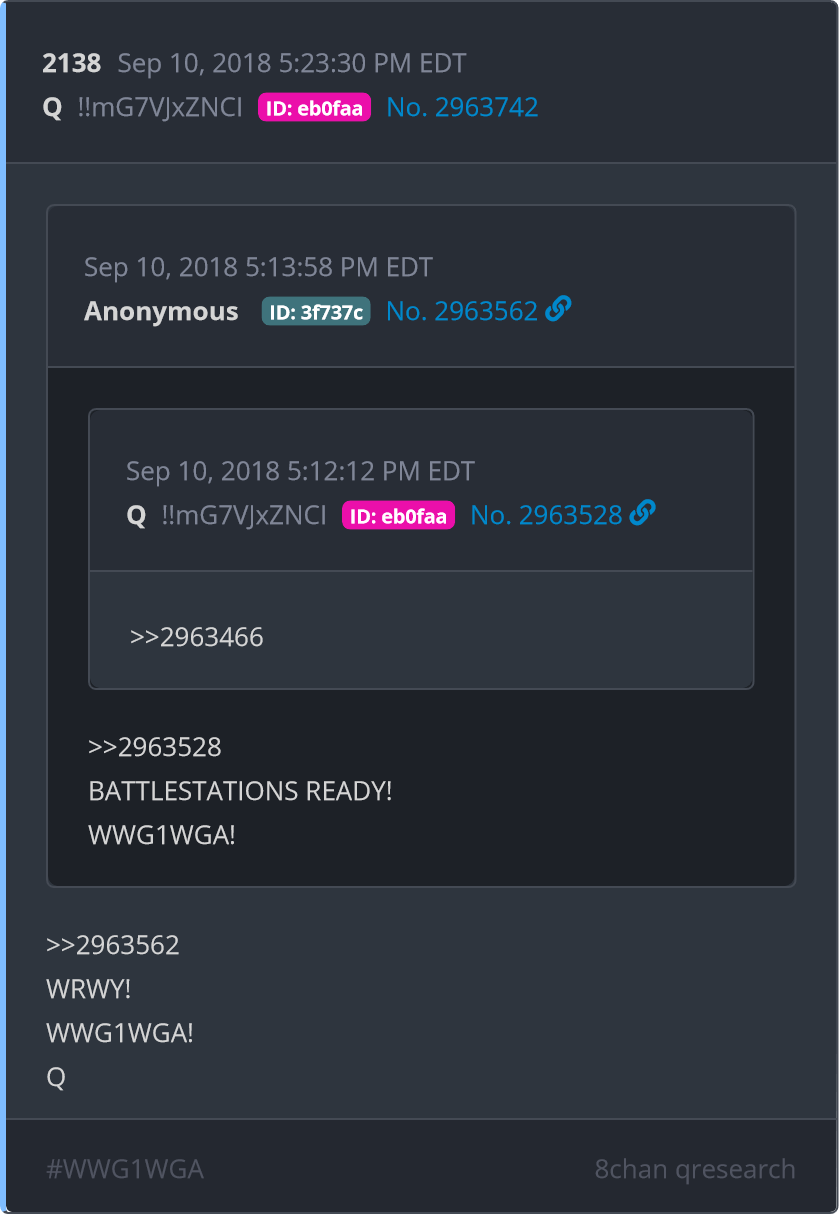Select post number 2138
Screen dimensions: 840x1214
tap(72, 63)
